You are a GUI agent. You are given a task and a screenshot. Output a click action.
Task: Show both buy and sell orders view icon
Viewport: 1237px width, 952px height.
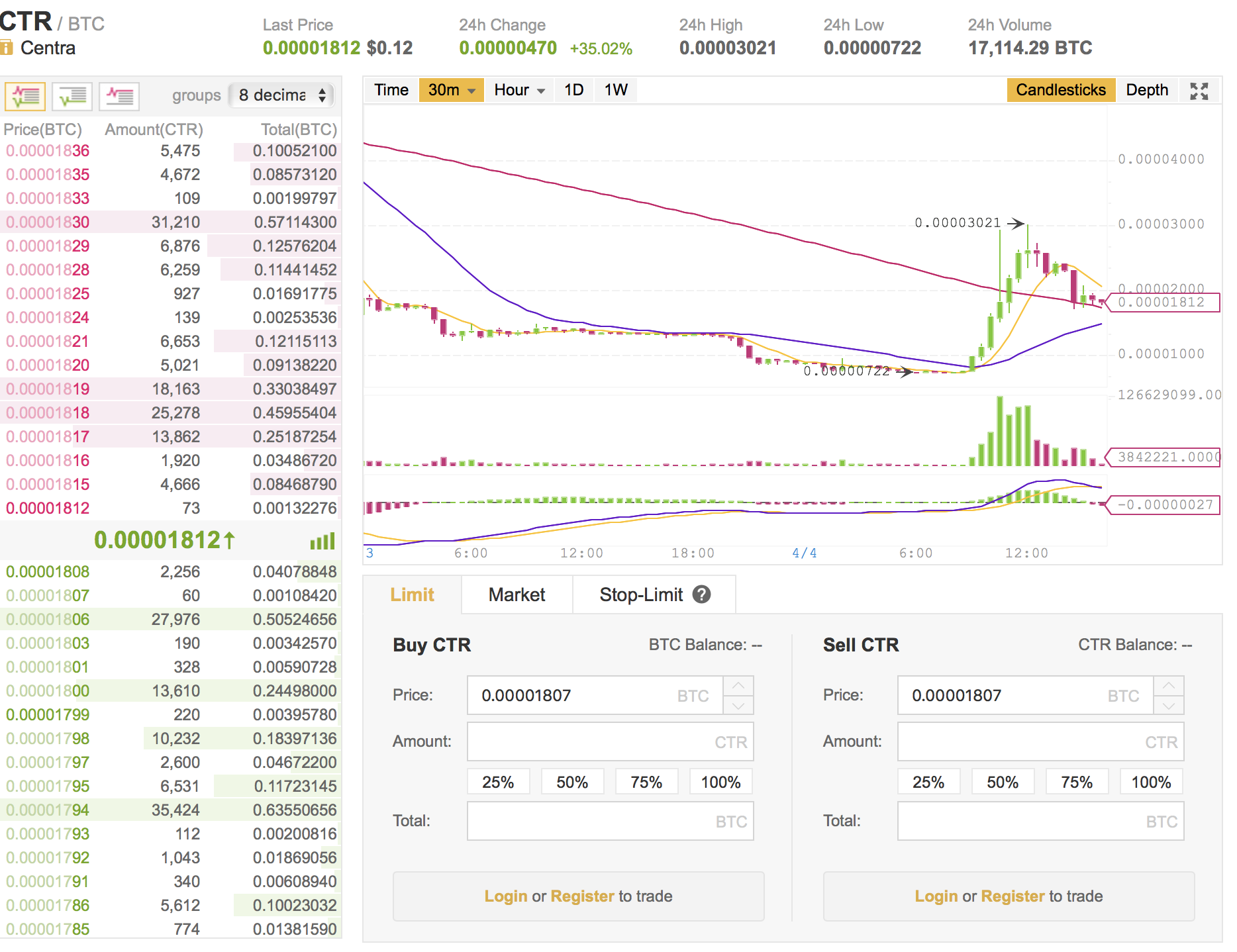click(25, 97)
